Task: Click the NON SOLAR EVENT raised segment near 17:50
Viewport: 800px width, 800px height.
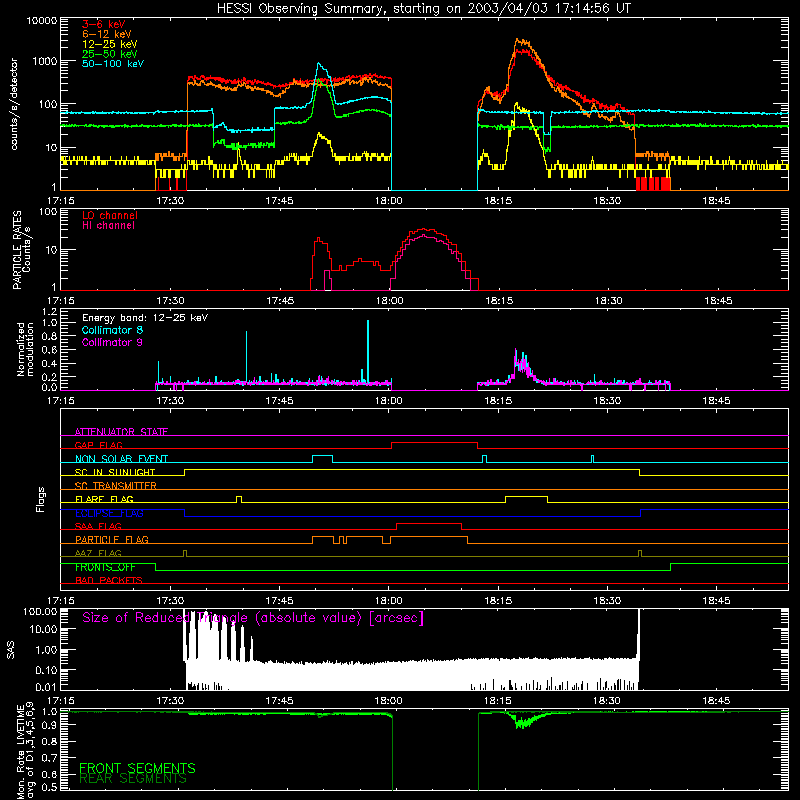Action: pos(322,456)
